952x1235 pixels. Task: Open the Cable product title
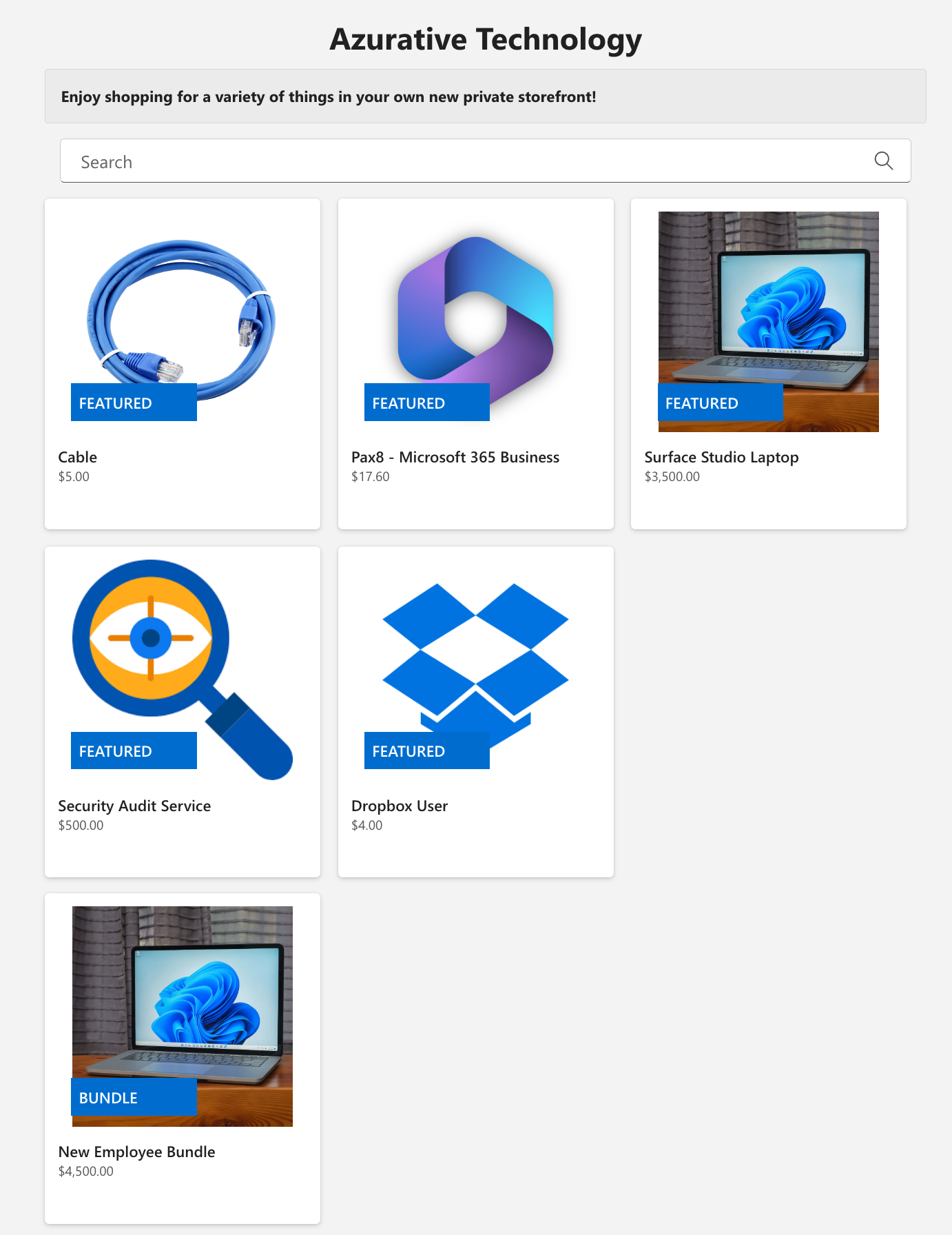point(78,457)
